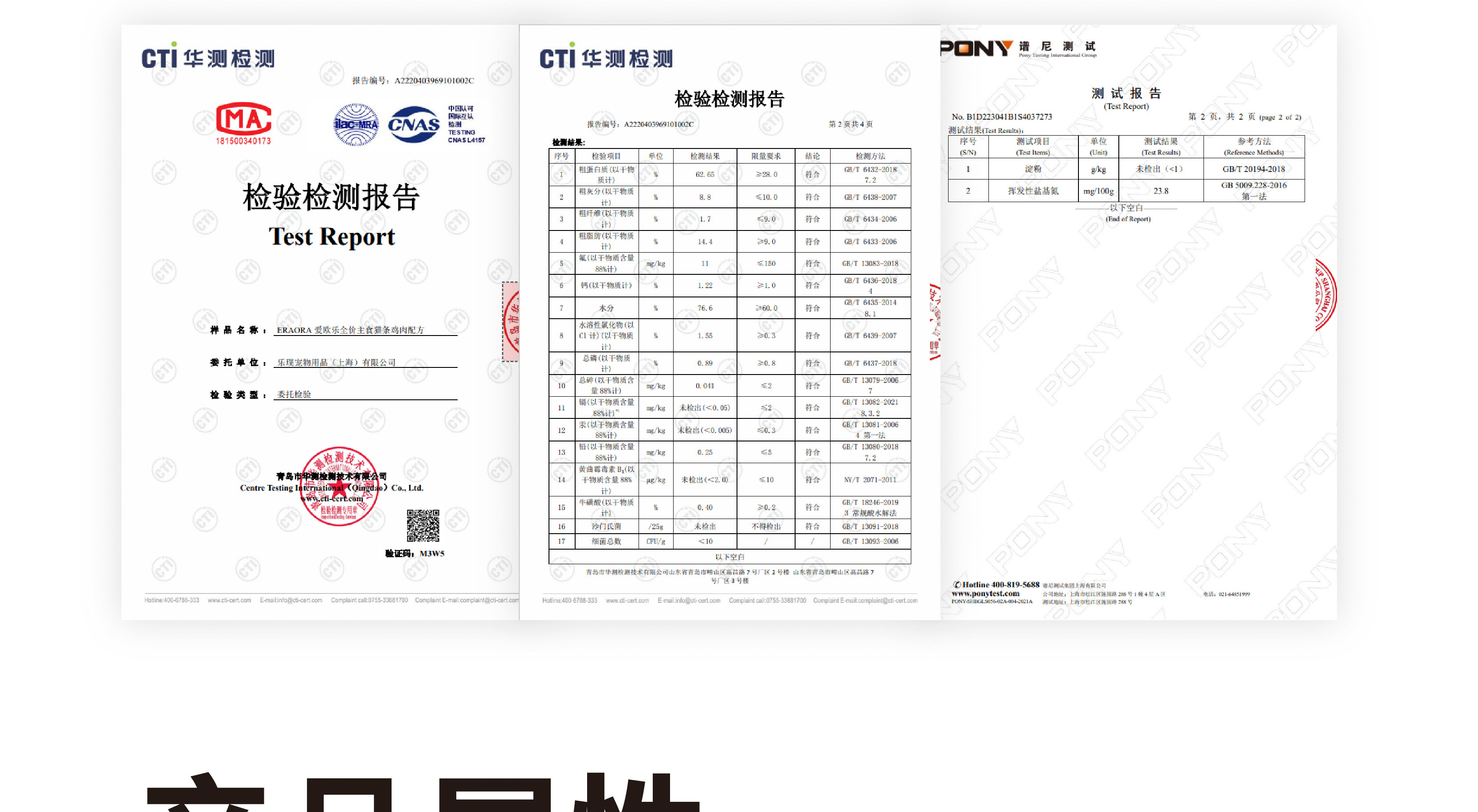1478x812 pixels.
Task: Click the QR code on cover page
Action: click(423, 525)
